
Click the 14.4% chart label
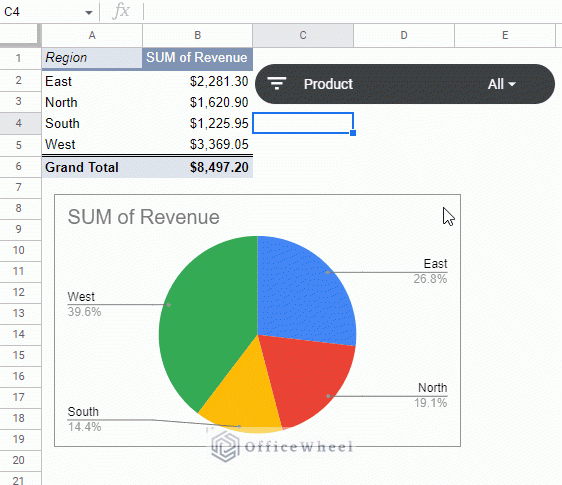(x=84, y=427)
